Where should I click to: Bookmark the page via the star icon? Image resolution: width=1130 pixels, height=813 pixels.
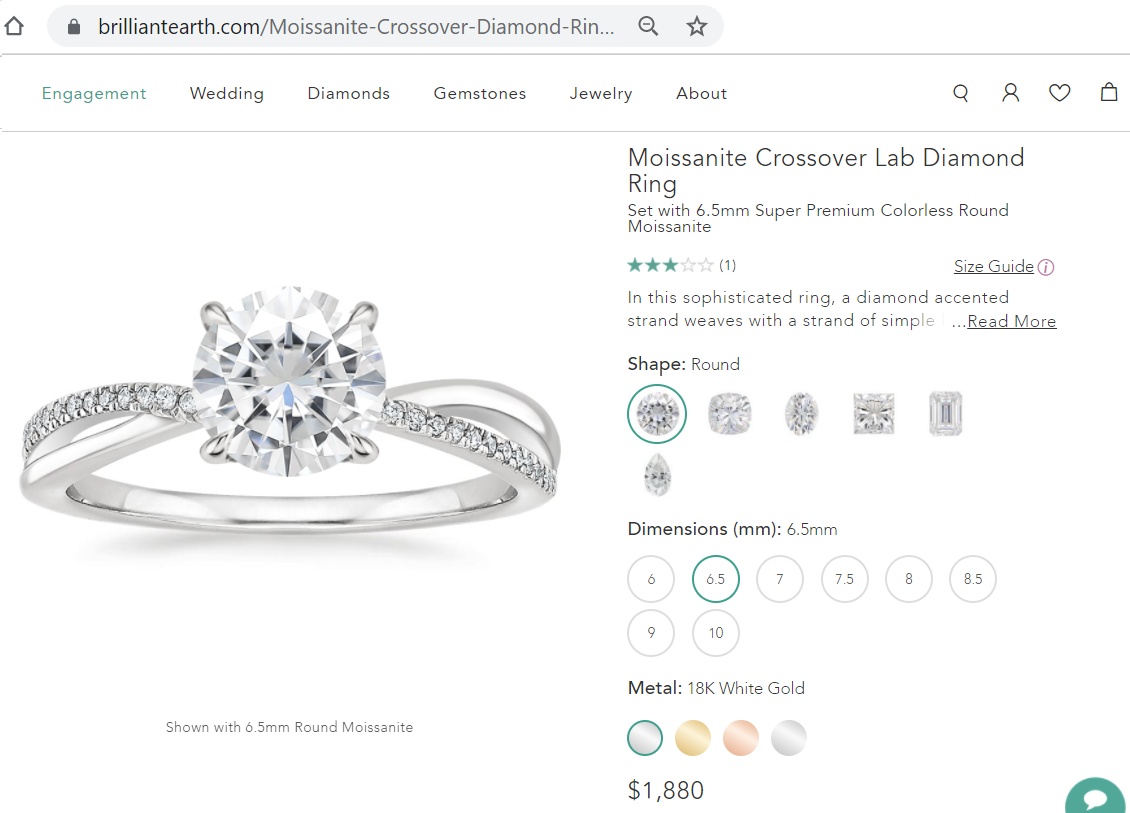696,25
